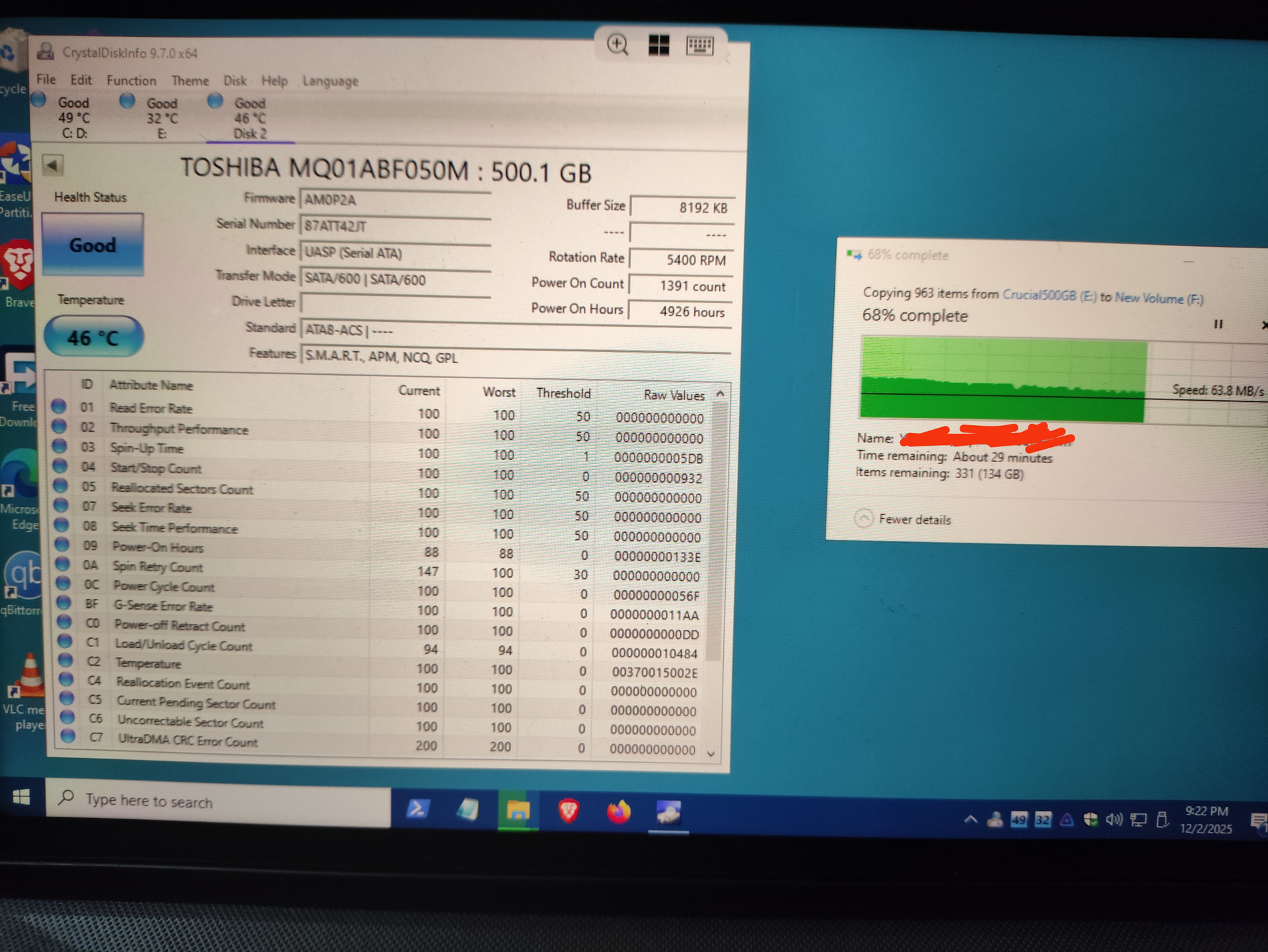
Task: Select the C: D: disk tab
Action: point(73,118)
